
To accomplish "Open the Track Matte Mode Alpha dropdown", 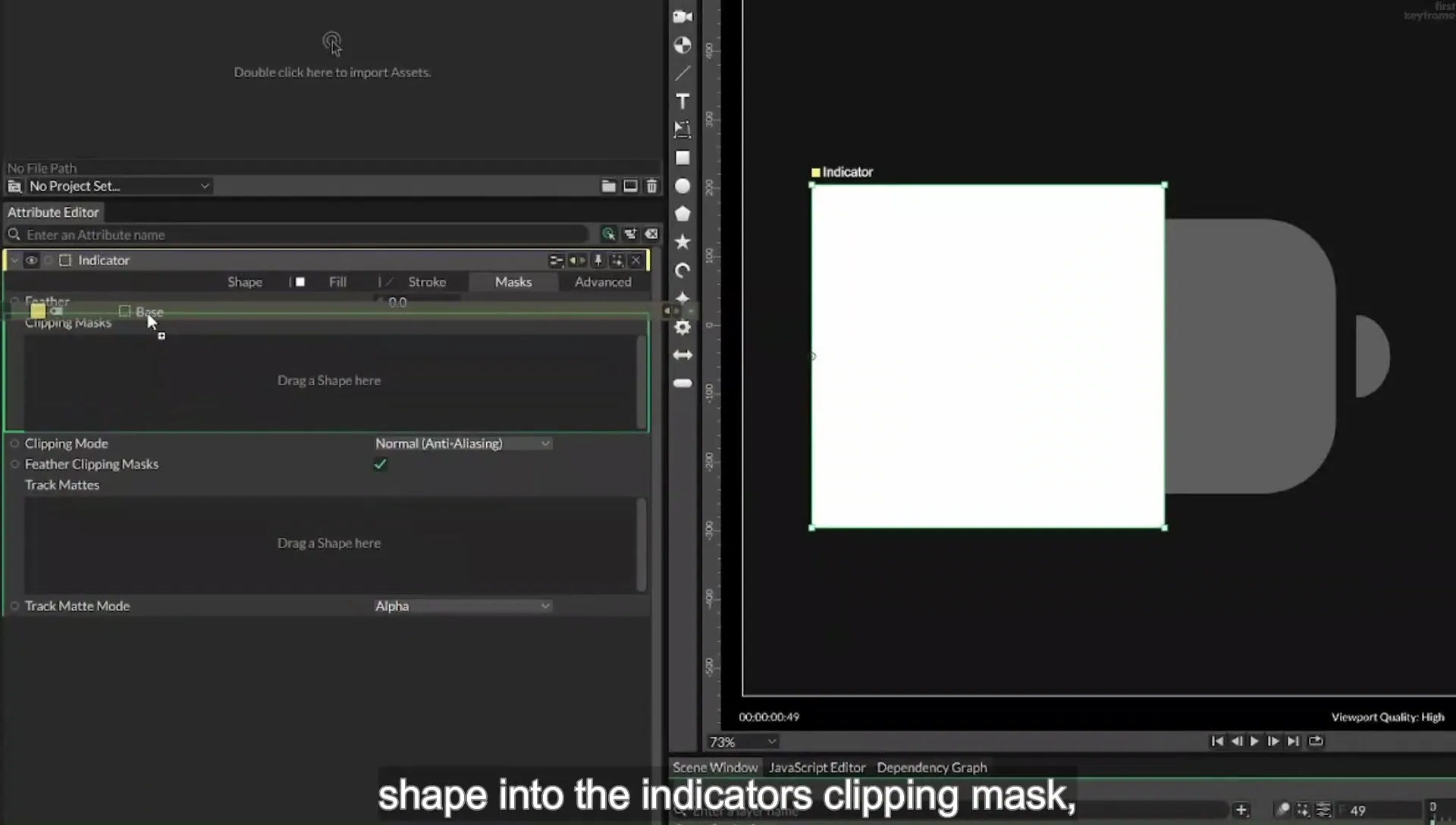I will (x=463, y=606).
